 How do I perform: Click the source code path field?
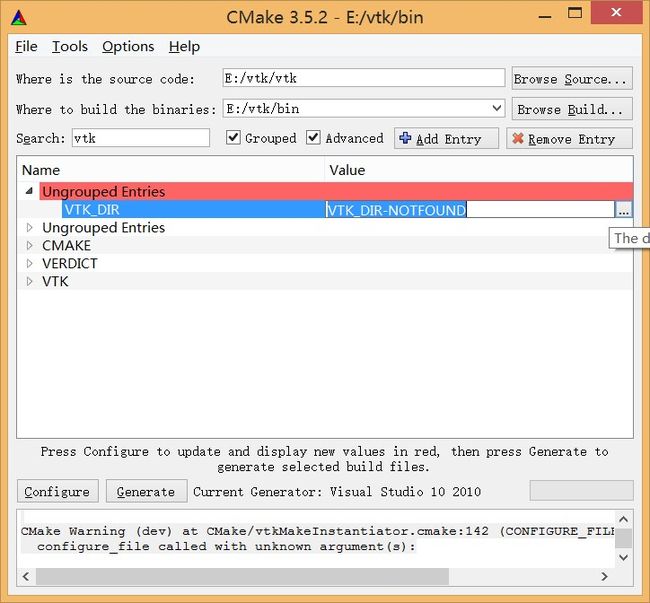pyautogui.click(x=364, y=78)
